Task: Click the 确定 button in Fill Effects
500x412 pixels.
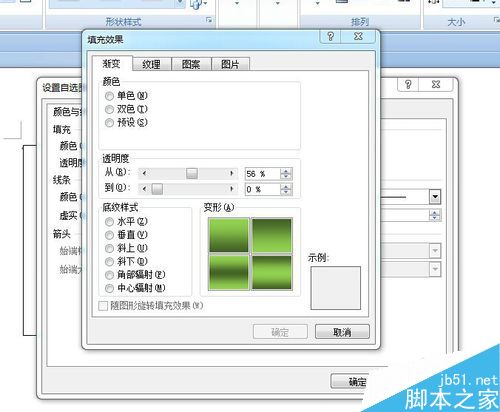Action: (x=280, y=332)
